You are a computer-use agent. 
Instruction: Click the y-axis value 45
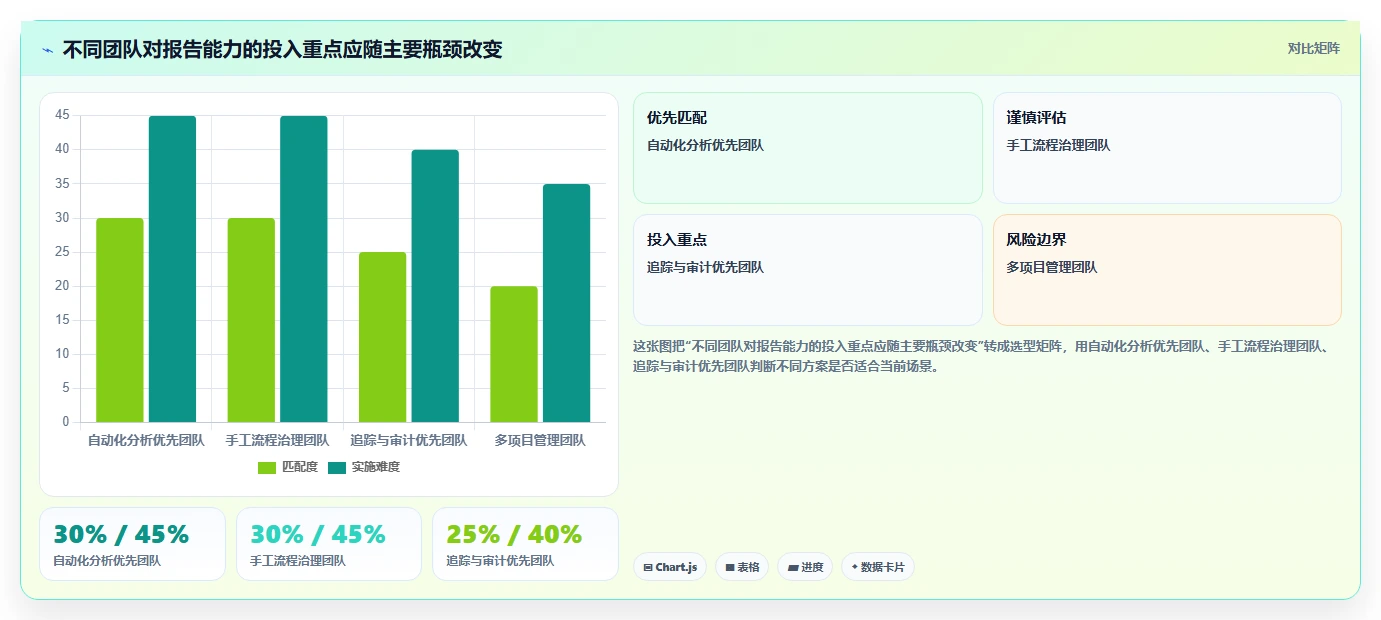pyautogui.click(x=62, y=115)
